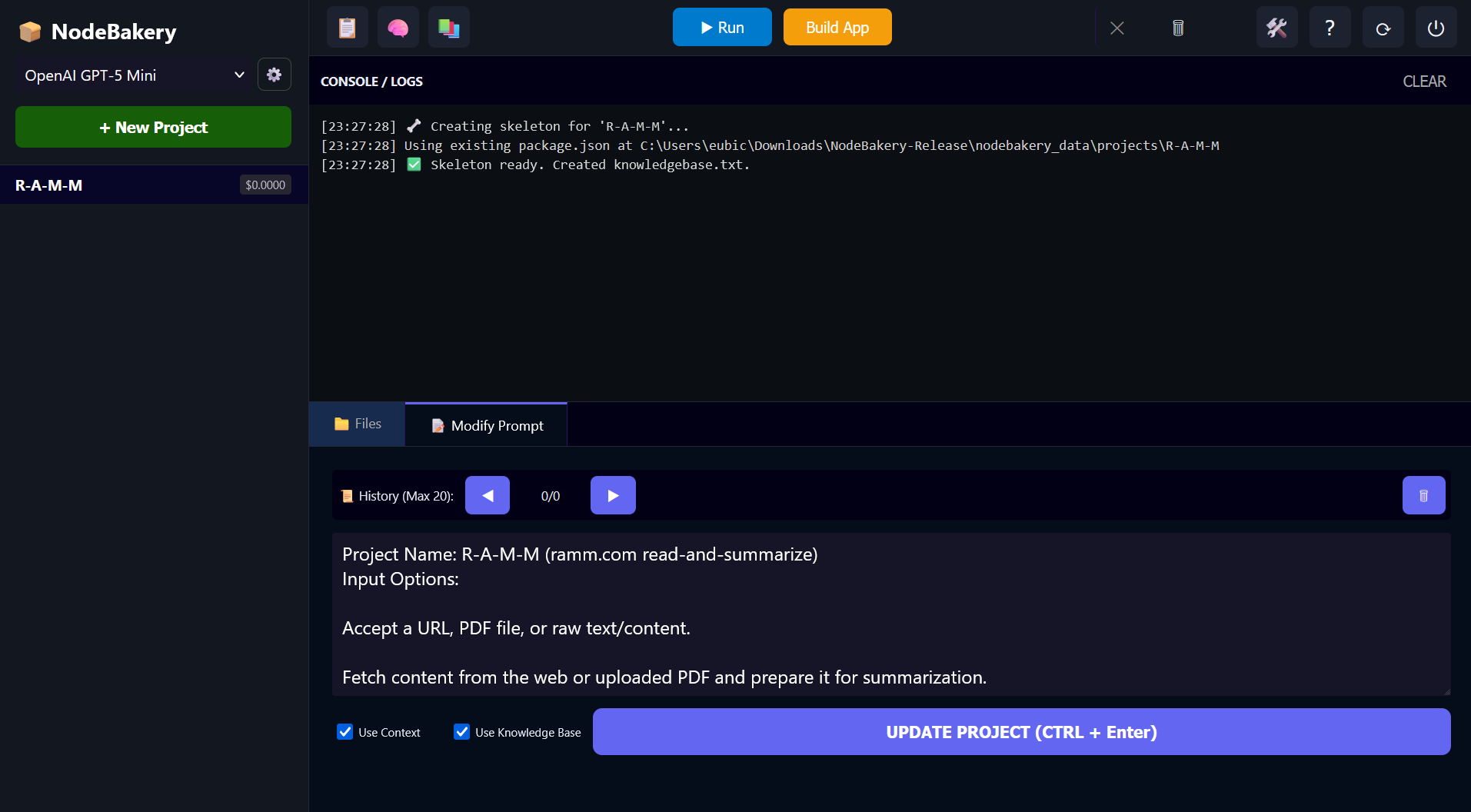Go to previous prompt in history

coord(488,496)
